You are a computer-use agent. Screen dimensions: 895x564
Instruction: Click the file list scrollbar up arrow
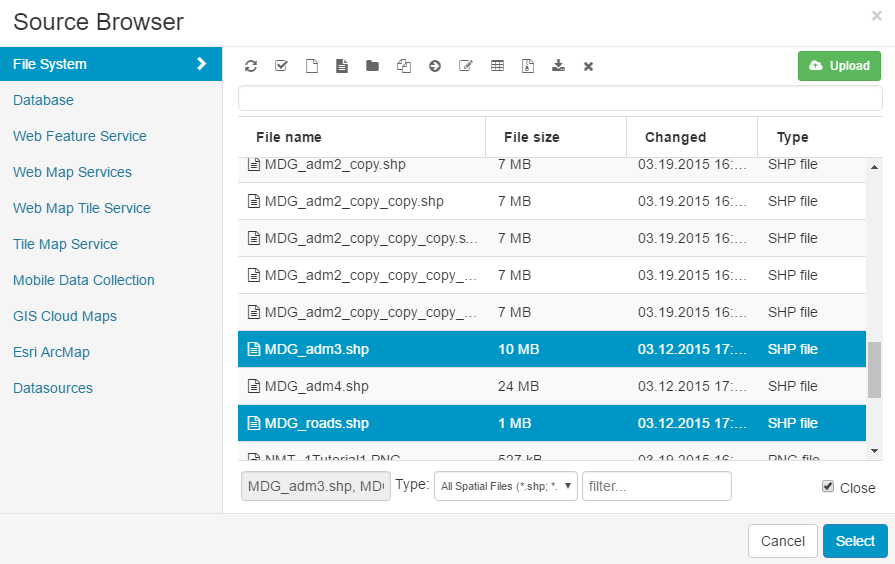[x=874, y=167]
